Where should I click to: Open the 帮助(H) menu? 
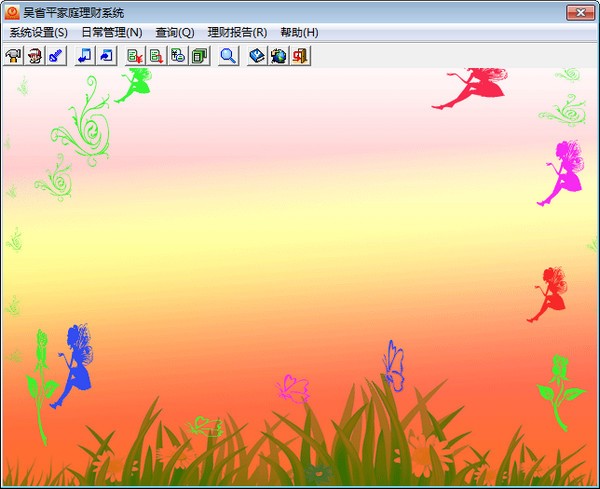click(299, 33)
